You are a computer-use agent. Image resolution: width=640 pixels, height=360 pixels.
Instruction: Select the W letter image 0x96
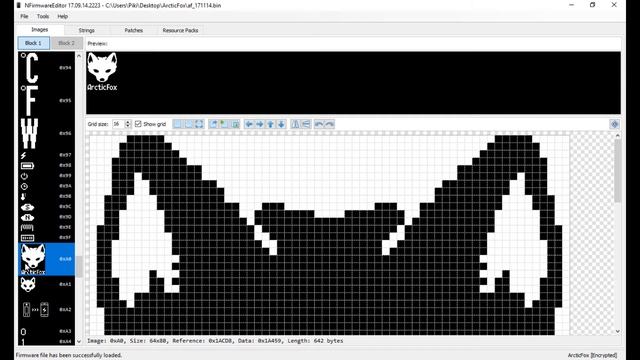pyautogui.click(x=47, y=133)
